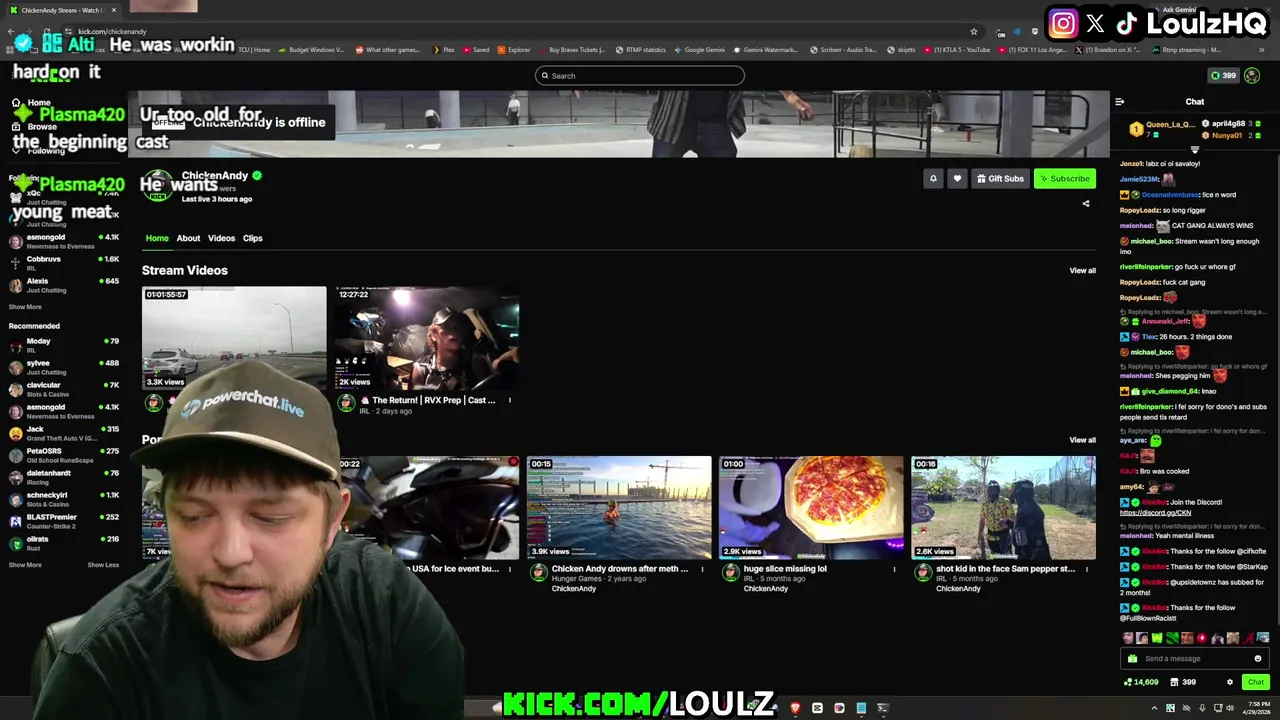1280x720 pixels.
Task: Click the 399 store icon below chat
Action: (x=1181, y=682)
